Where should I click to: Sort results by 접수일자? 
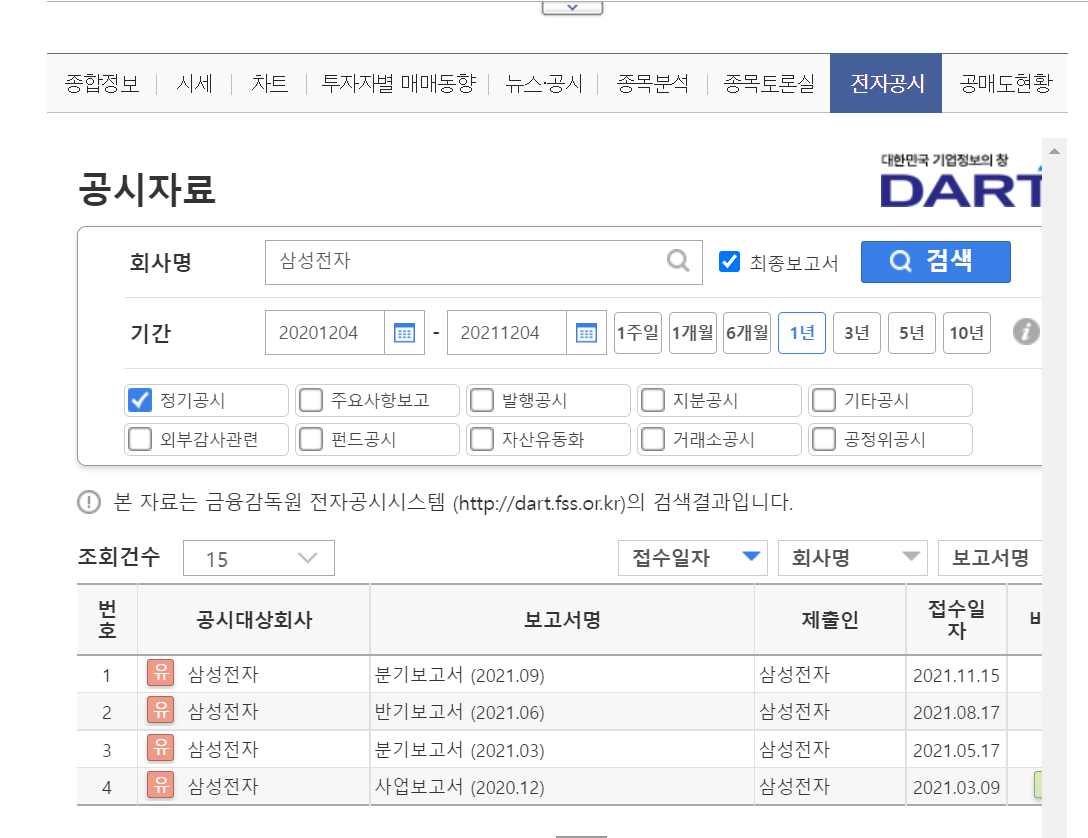point(692,558)
